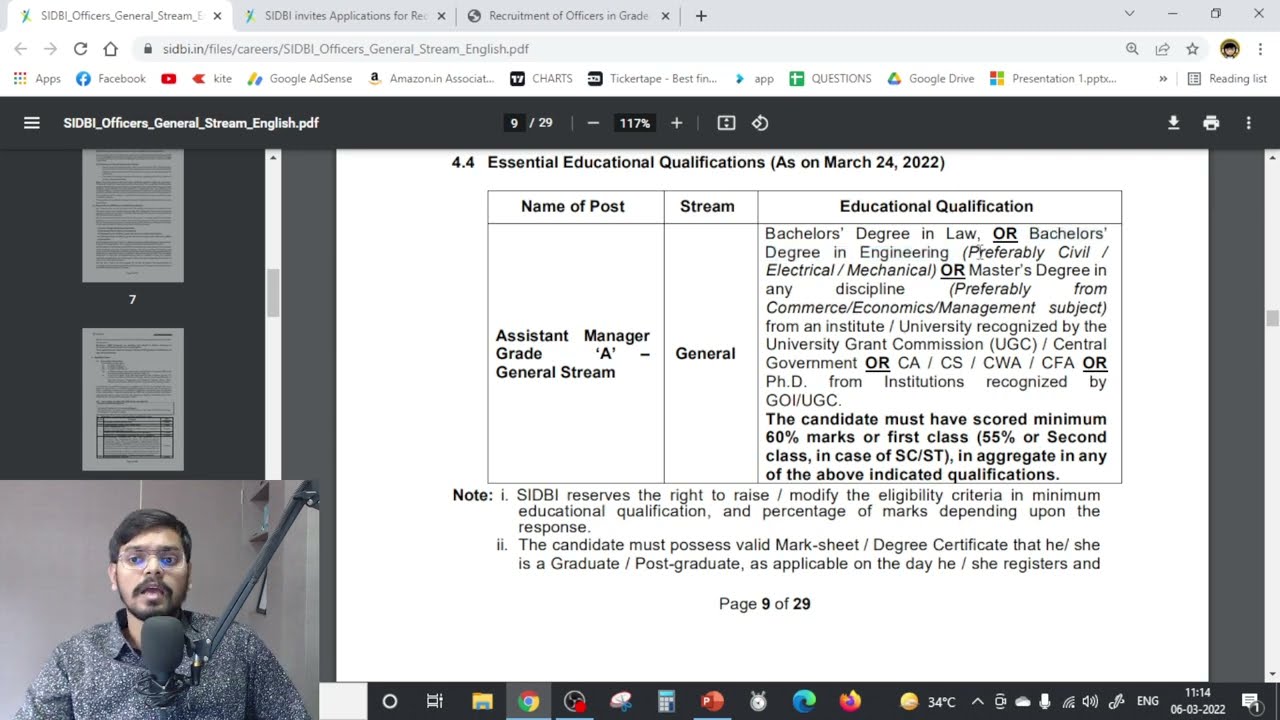Open Windows search Cortana circle
The image size is (1280, 720).
pos(390,701)
